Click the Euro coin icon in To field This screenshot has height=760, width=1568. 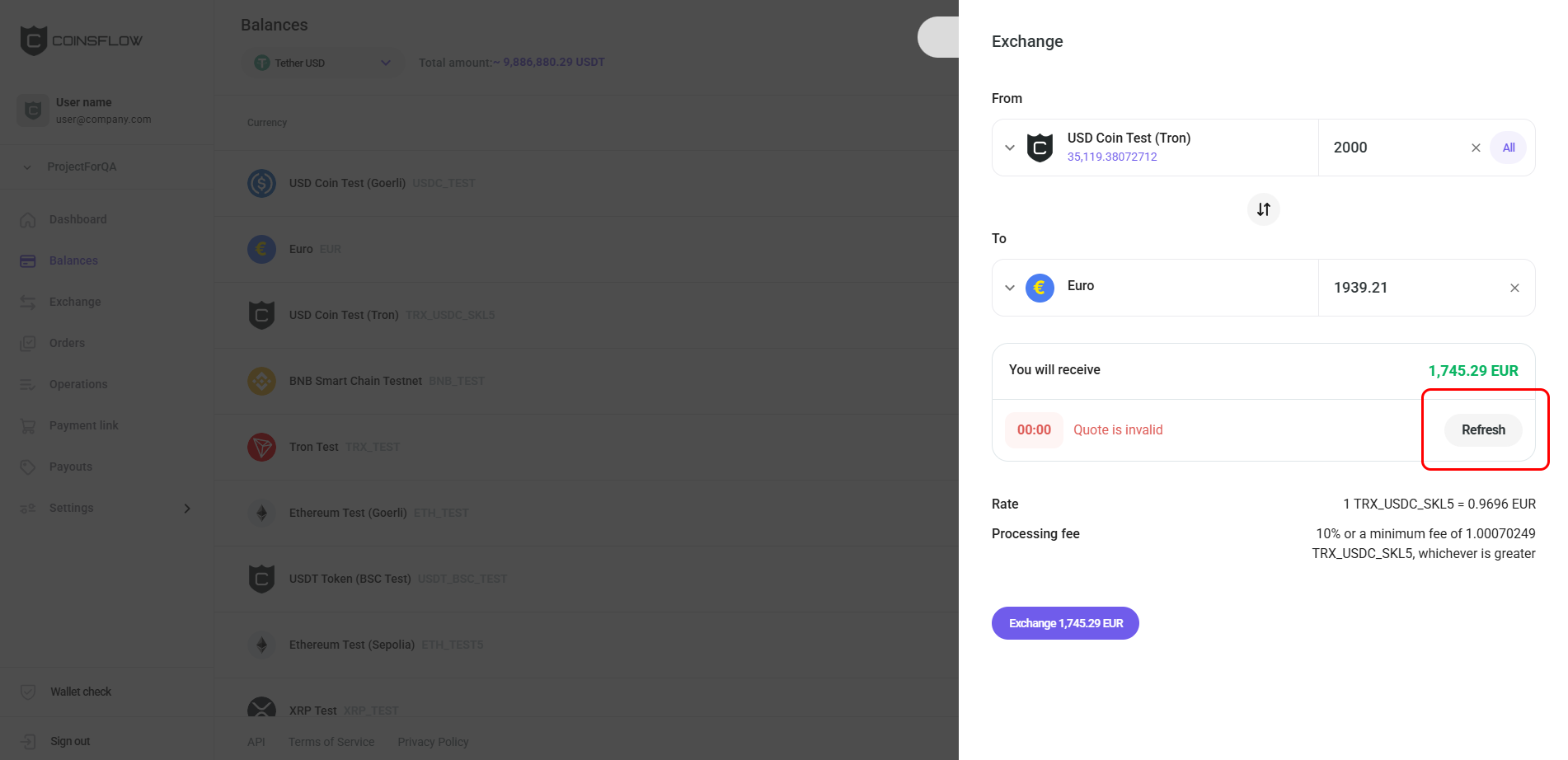(1040, 288)
